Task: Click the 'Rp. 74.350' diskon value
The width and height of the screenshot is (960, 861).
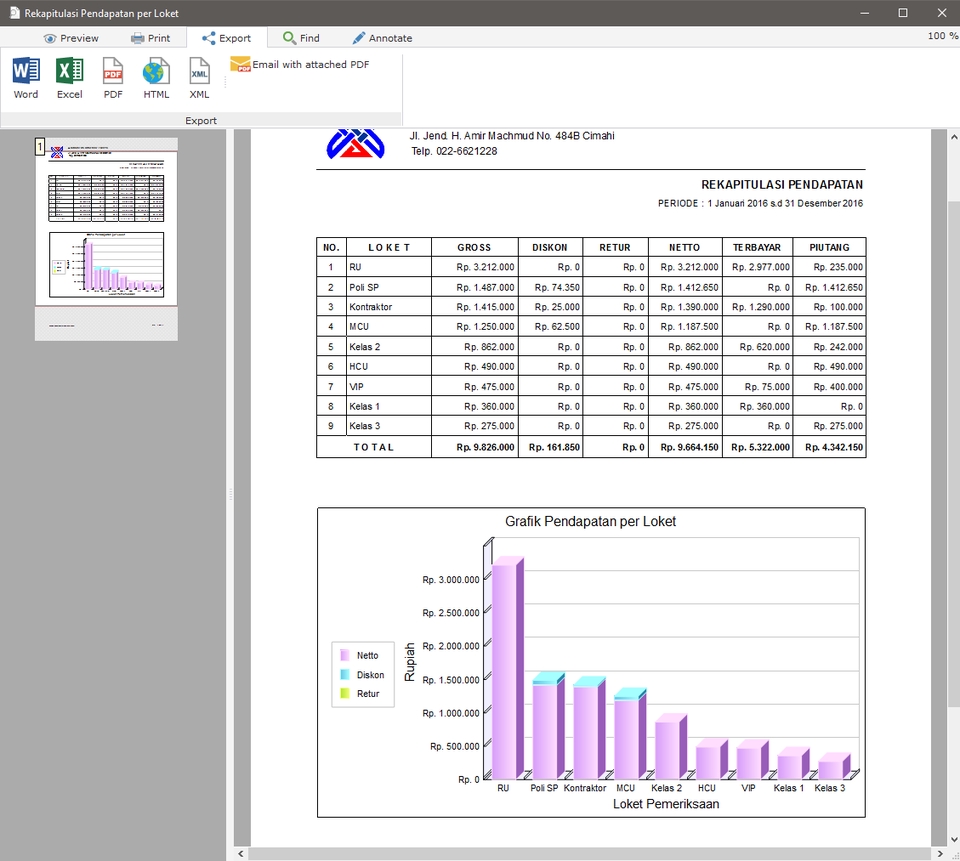Action: pyautogui.click(x=557, y=287)
